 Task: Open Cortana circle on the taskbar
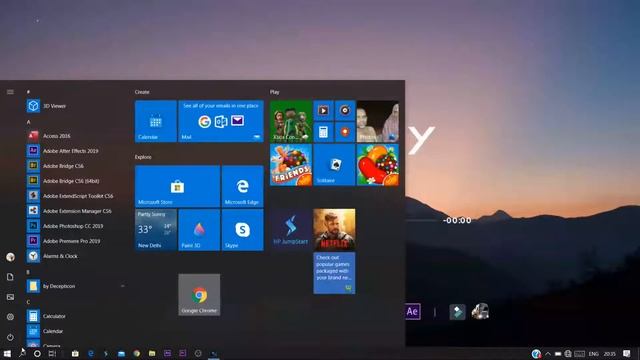[37, 353]
